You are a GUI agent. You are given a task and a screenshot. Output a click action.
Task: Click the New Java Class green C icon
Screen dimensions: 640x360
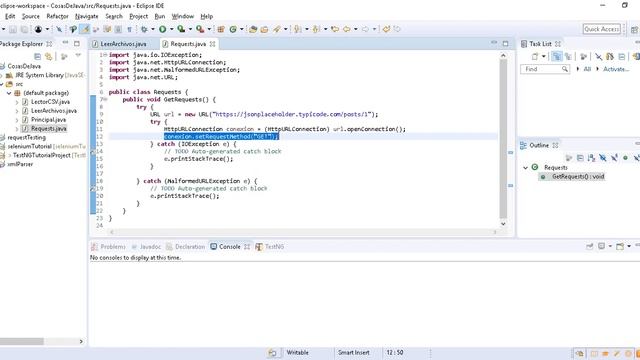coord(233,29)
